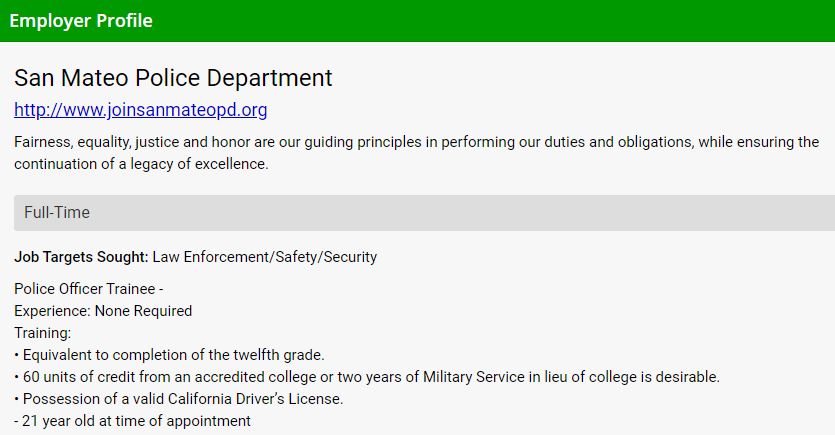Click the 21 year old appointment line

(x=132, y=421)
